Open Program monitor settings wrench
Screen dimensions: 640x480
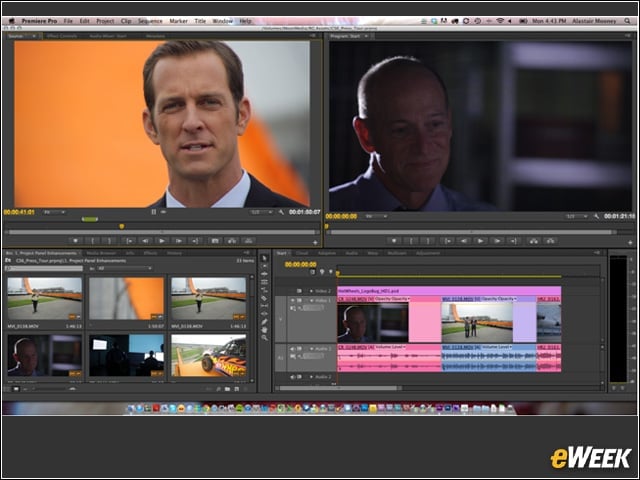[596, 216]
